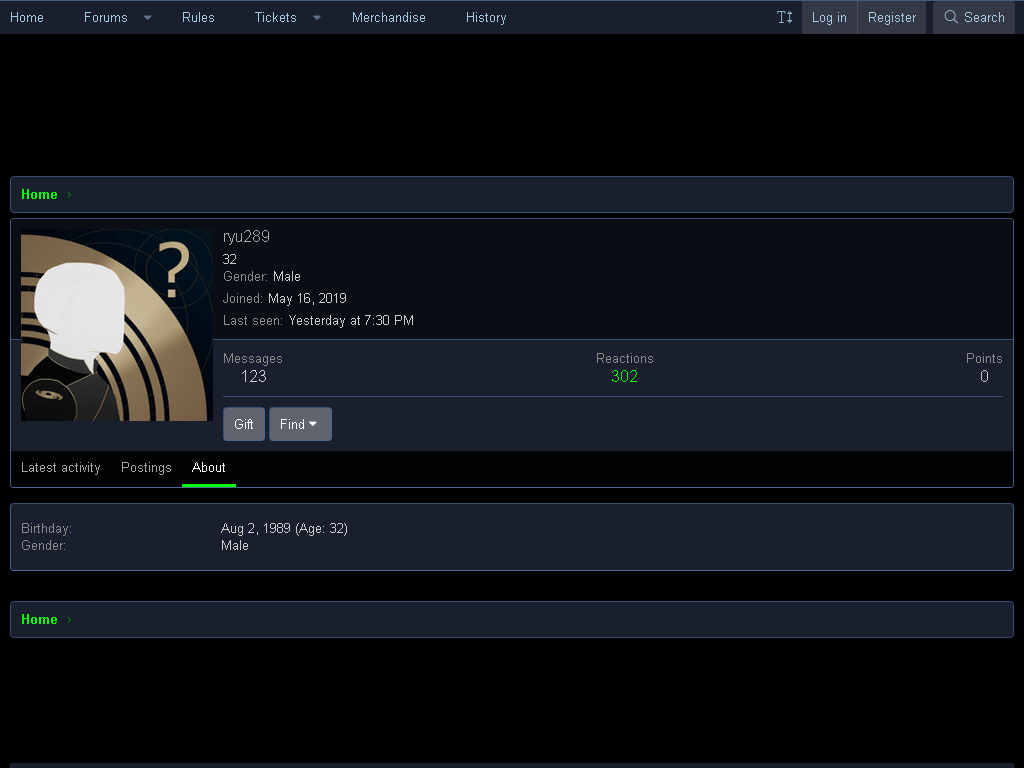Viewport: 1024px width, 768px height.
Task: Click the Gift button
Action: coord(244,424)
